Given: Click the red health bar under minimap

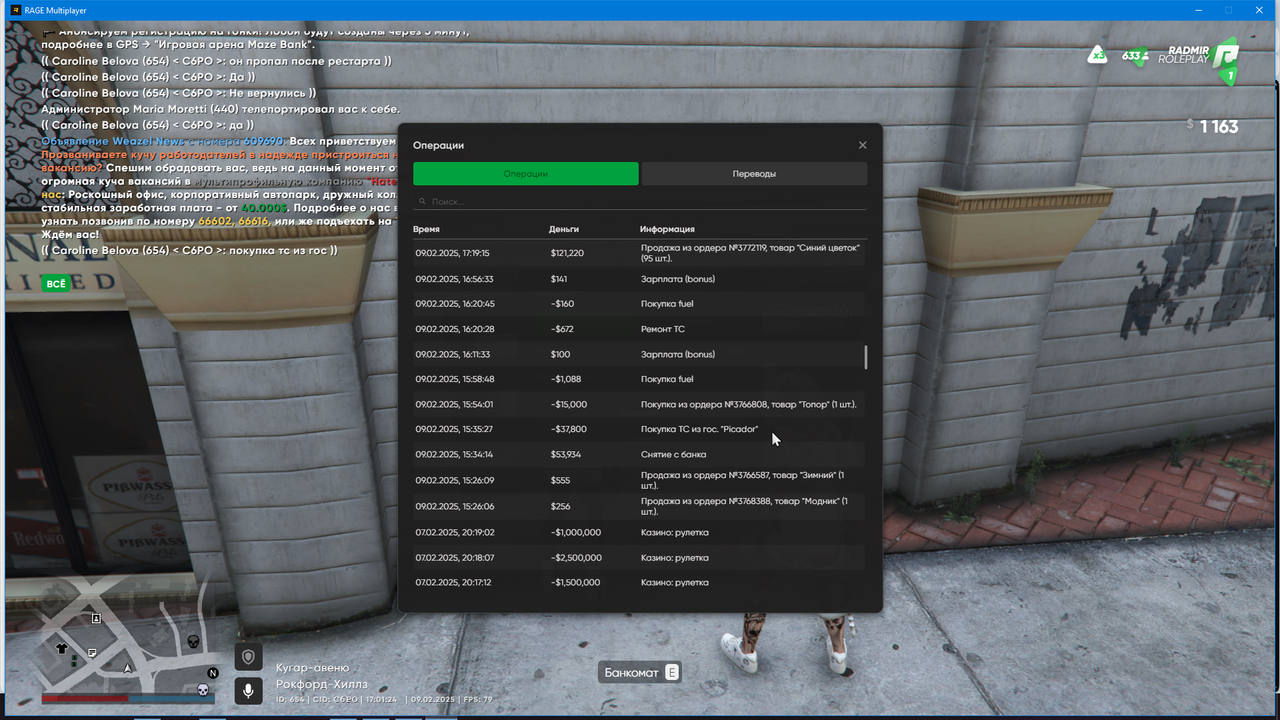Looking at the screenshot, I should [85, 699].
